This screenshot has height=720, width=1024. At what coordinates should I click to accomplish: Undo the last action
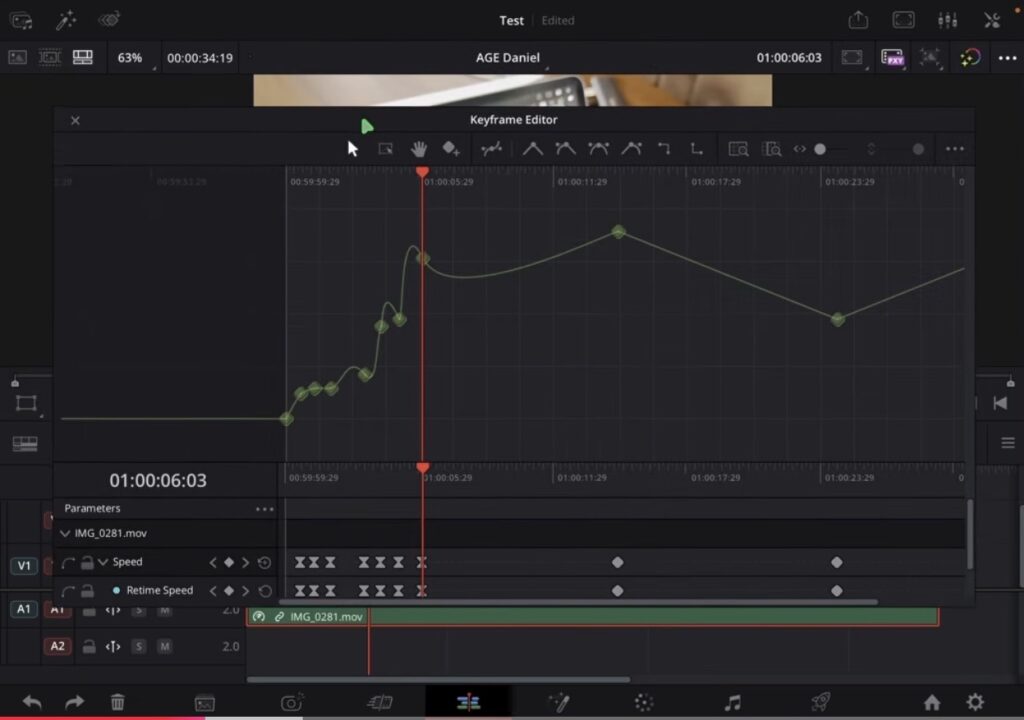pos(32,702)
